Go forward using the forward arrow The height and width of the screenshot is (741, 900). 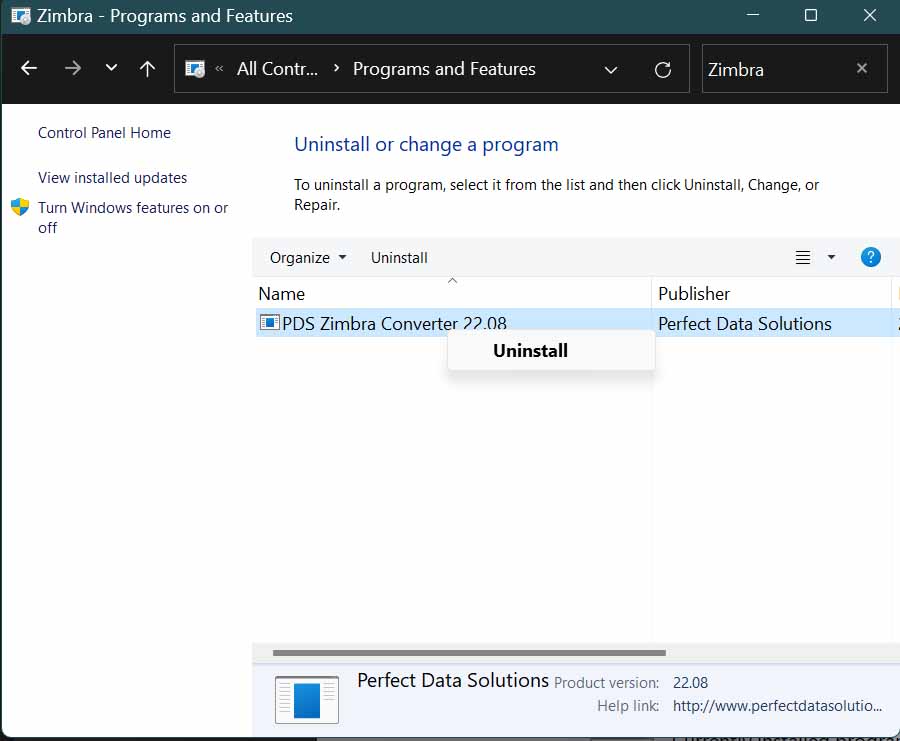tap(73, 68)
